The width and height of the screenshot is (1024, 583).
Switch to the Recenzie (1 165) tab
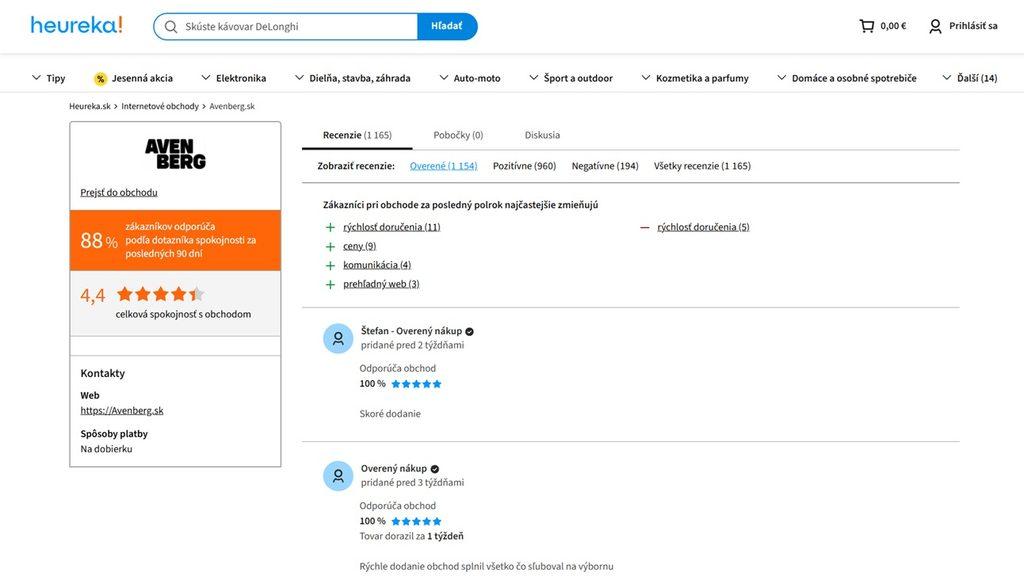(x=357, y=135)
